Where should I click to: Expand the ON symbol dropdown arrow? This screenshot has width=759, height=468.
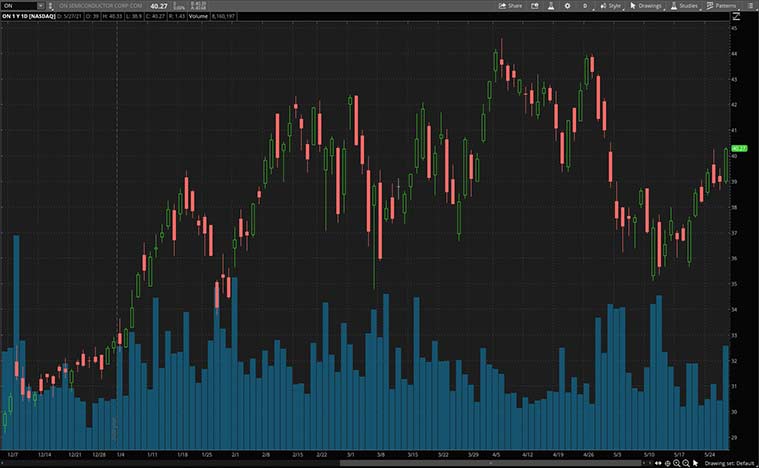[x=39, y=5]
